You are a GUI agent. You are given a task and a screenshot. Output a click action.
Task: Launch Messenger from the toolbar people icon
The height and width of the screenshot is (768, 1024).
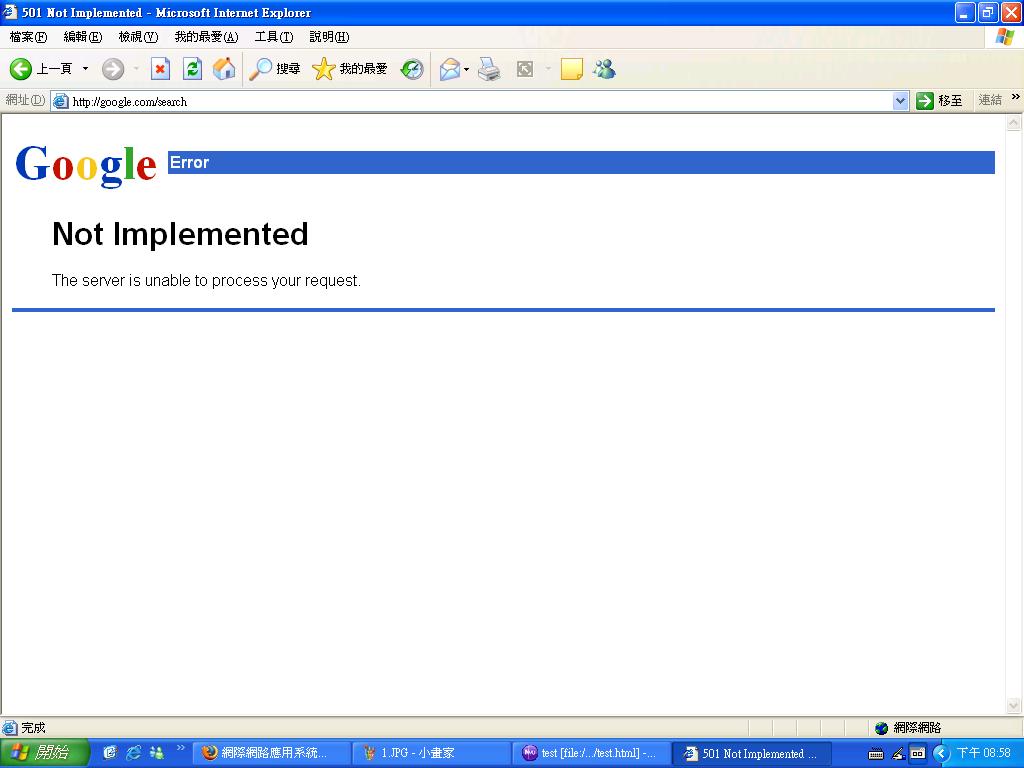[x=604, y=69]
